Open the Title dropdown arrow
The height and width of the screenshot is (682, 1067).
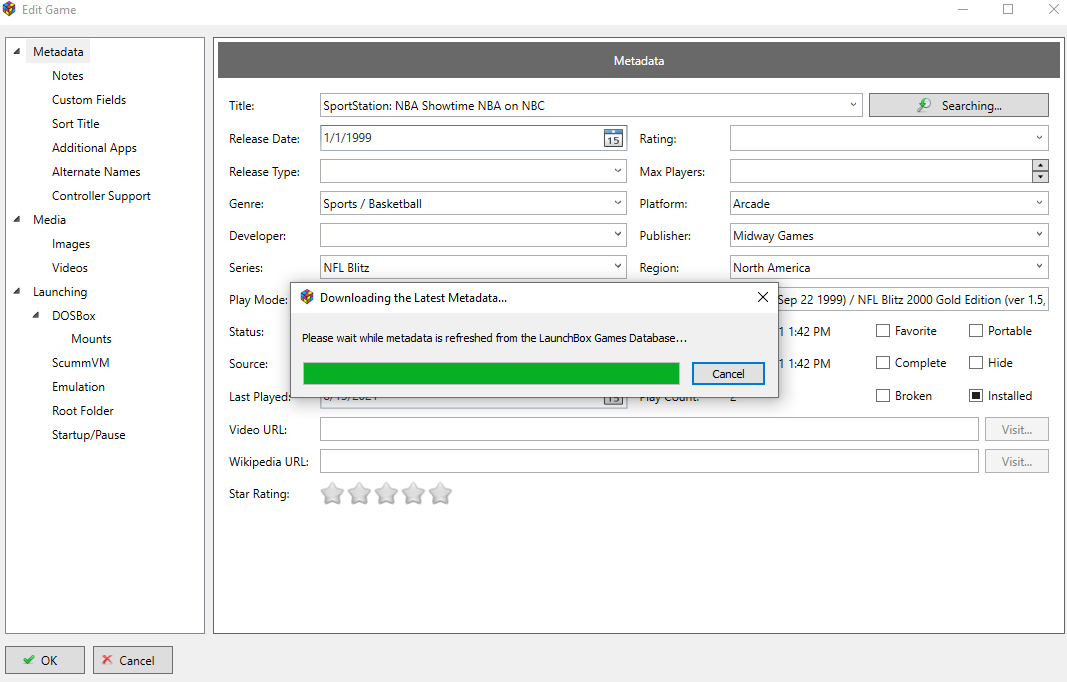[x=853, y=105]
